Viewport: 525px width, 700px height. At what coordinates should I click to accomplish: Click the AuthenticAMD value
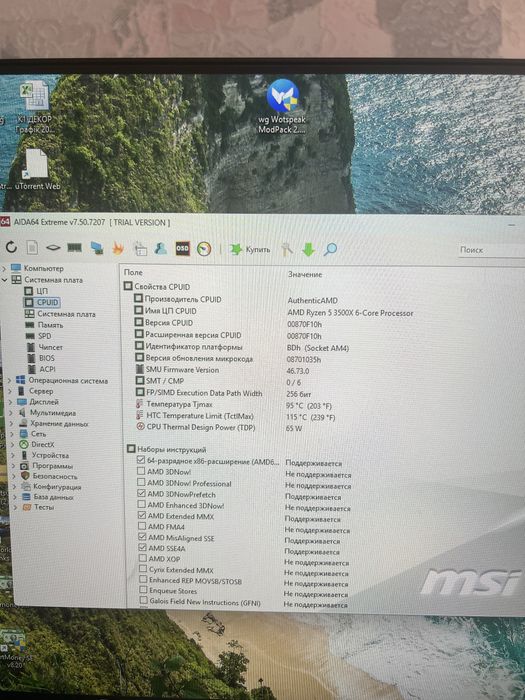point(312,300)
